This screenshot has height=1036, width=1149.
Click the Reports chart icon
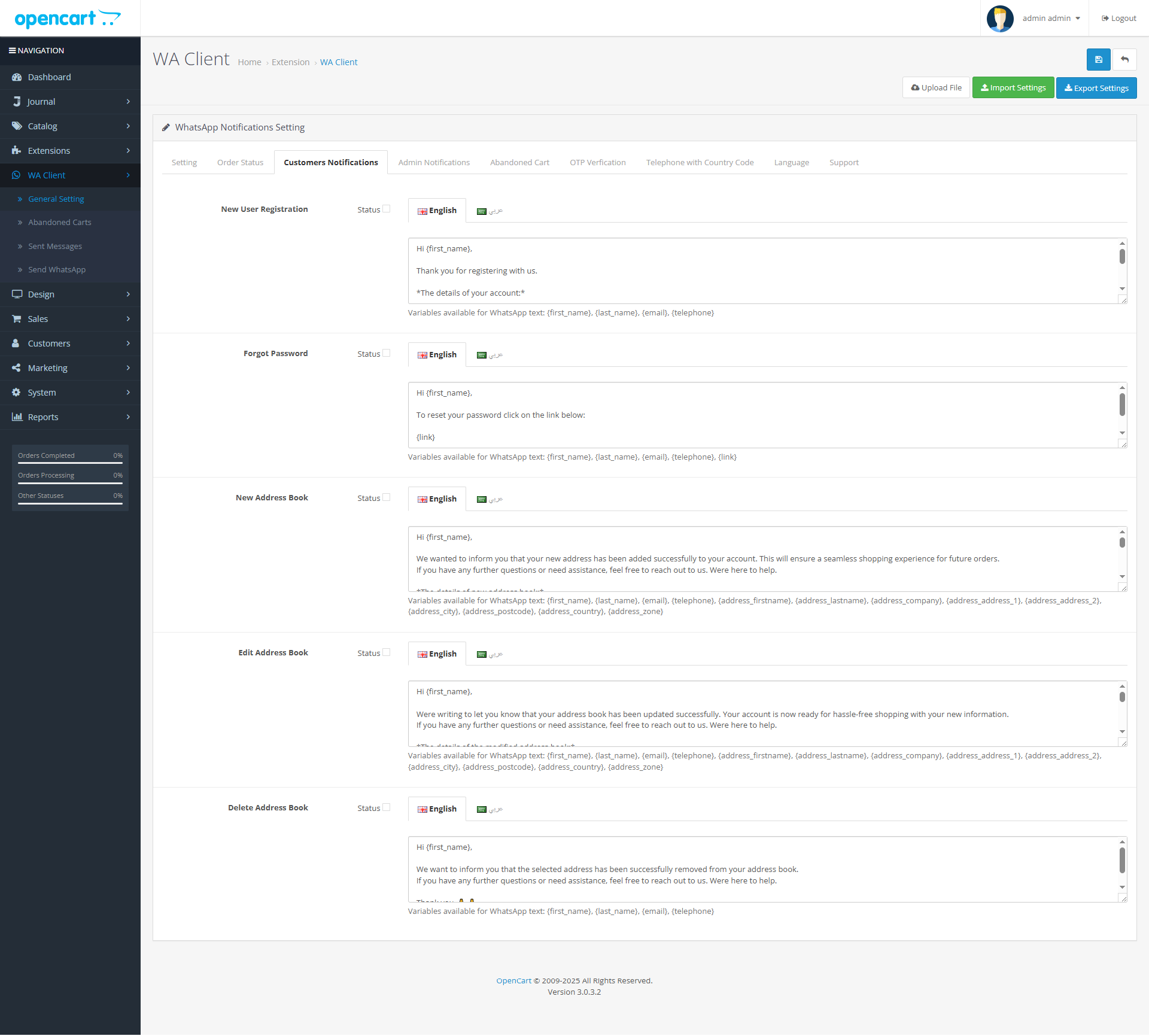pos(16,417)
